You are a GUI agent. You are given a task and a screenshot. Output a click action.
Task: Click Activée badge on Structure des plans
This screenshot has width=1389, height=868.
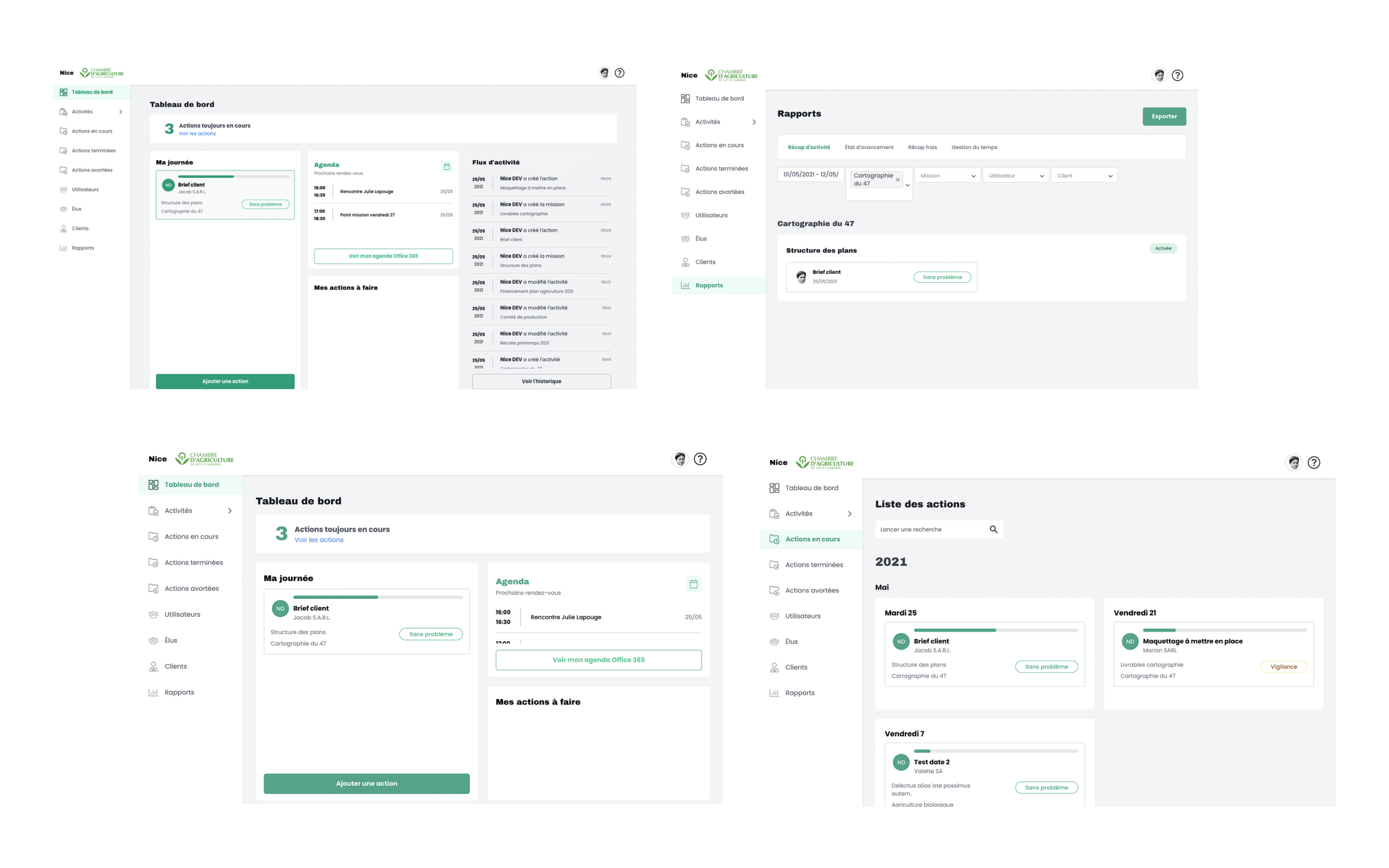tap(1163, 248)
